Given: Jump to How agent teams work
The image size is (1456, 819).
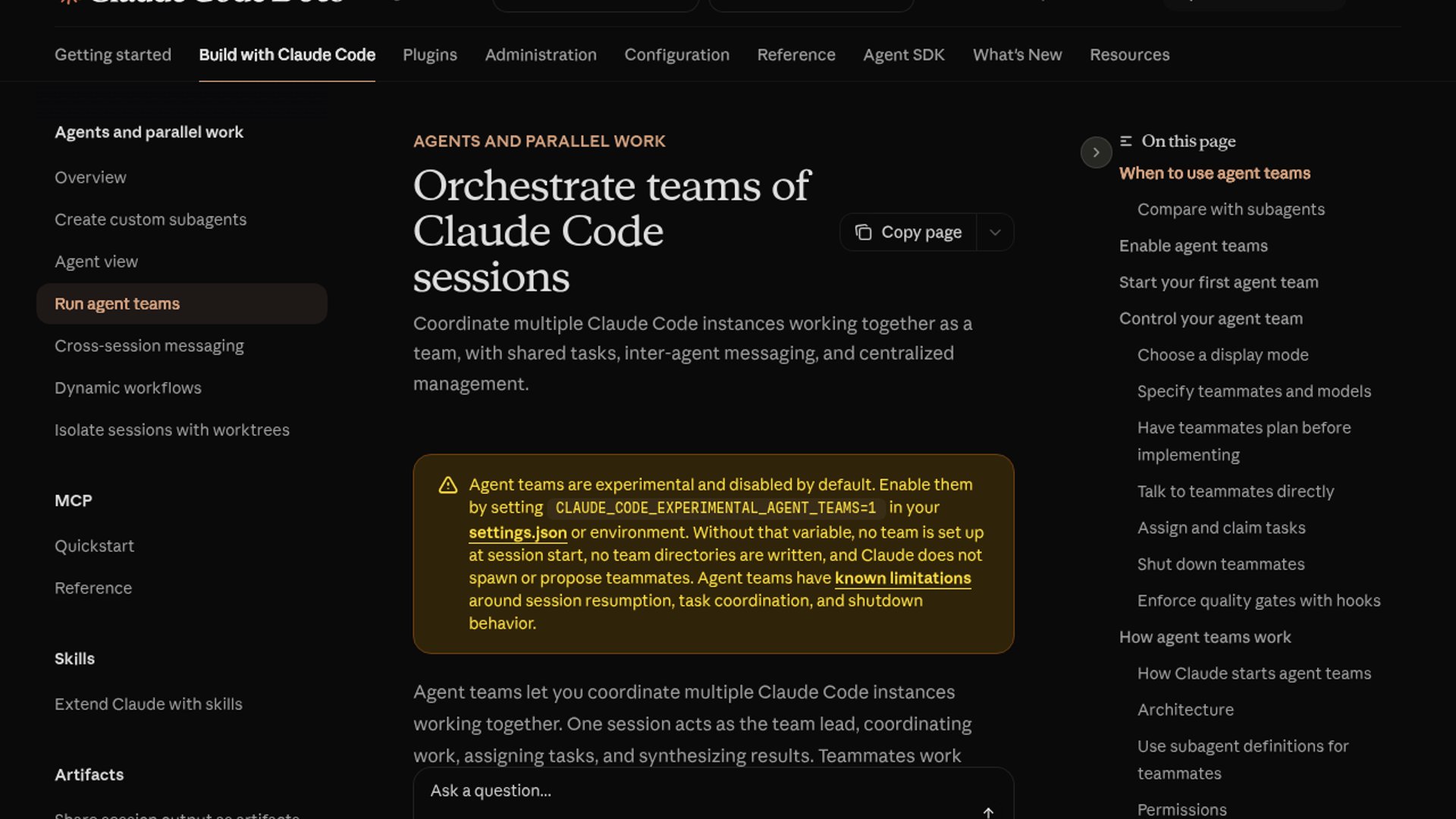Looking at the screenshot, I should (x=1205, y=637).
